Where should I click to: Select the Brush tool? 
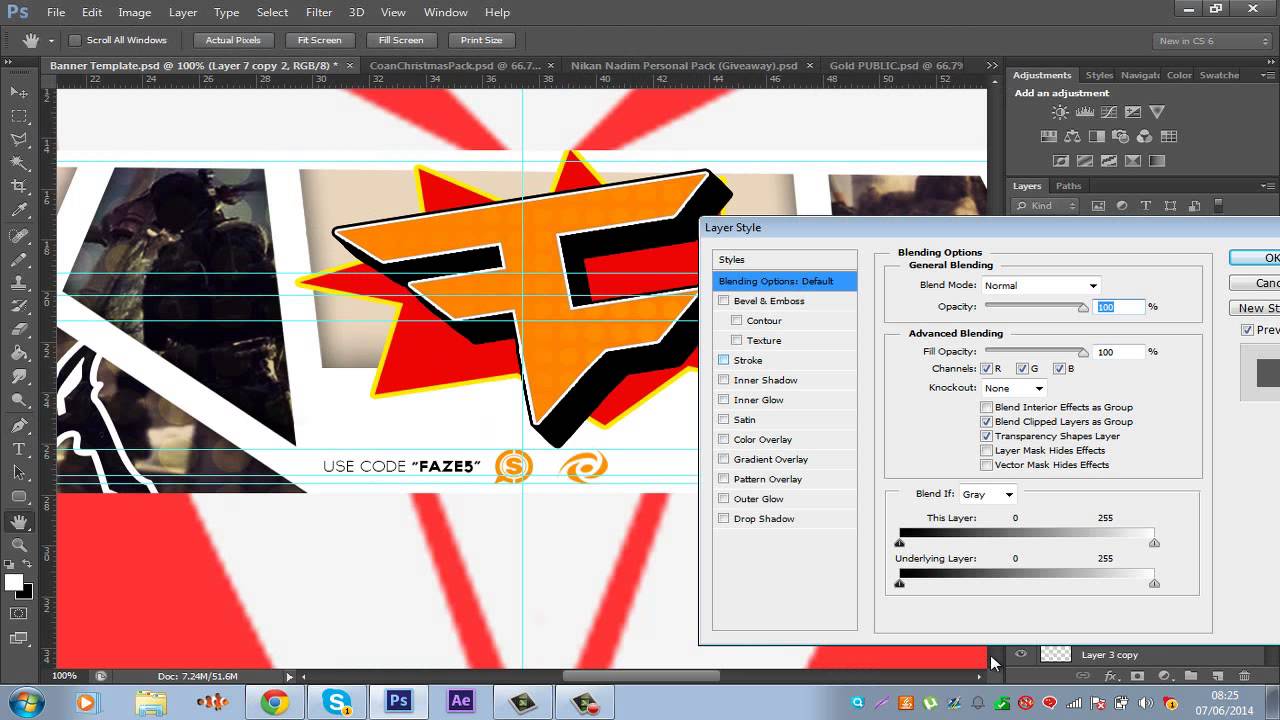click(x=19, y=259)
